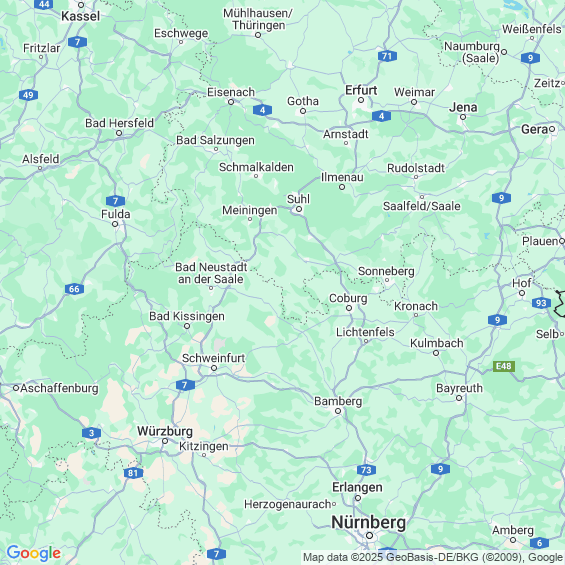Click the A93 highway shield near Hof
Viewport: 565px width, 565px height.
[x=541, y=303]
